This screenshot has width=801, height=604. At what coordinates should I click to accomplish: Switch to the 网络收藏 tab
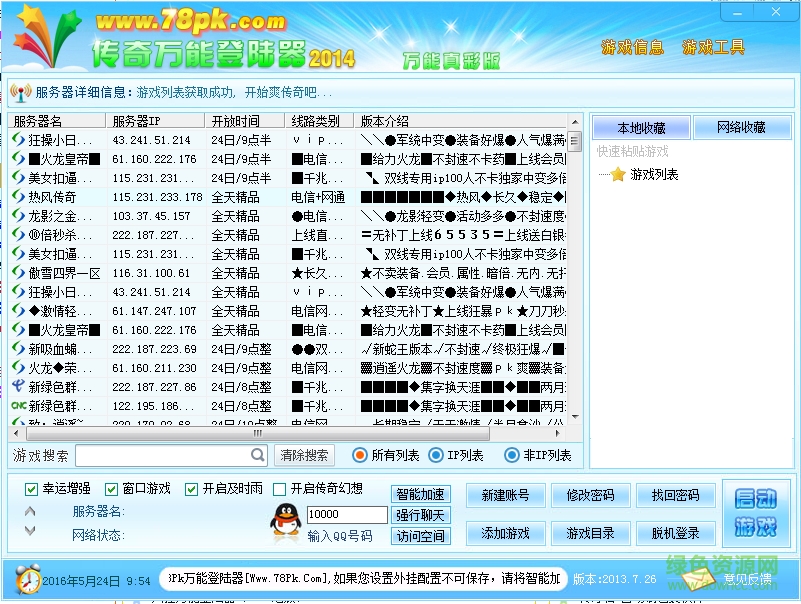coord(740,127)
